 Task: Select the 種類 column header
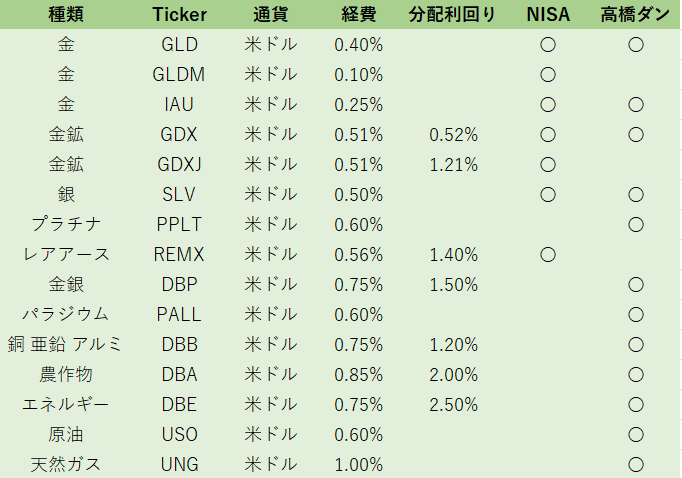65,15
